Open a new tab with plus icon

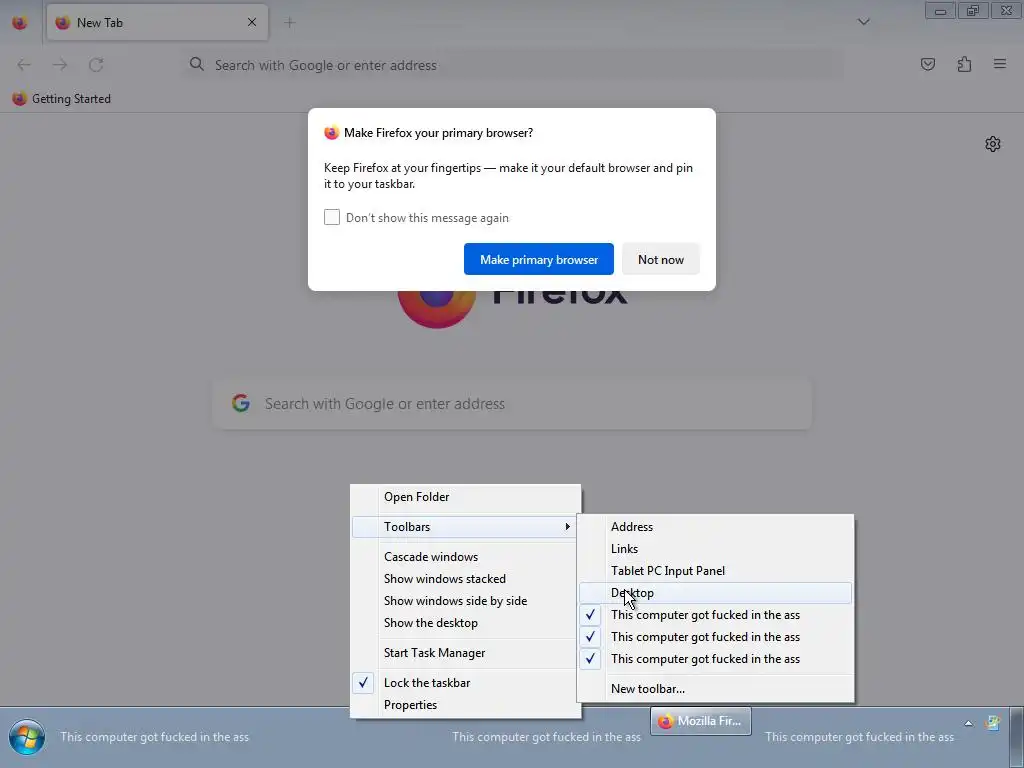point(289,22)
